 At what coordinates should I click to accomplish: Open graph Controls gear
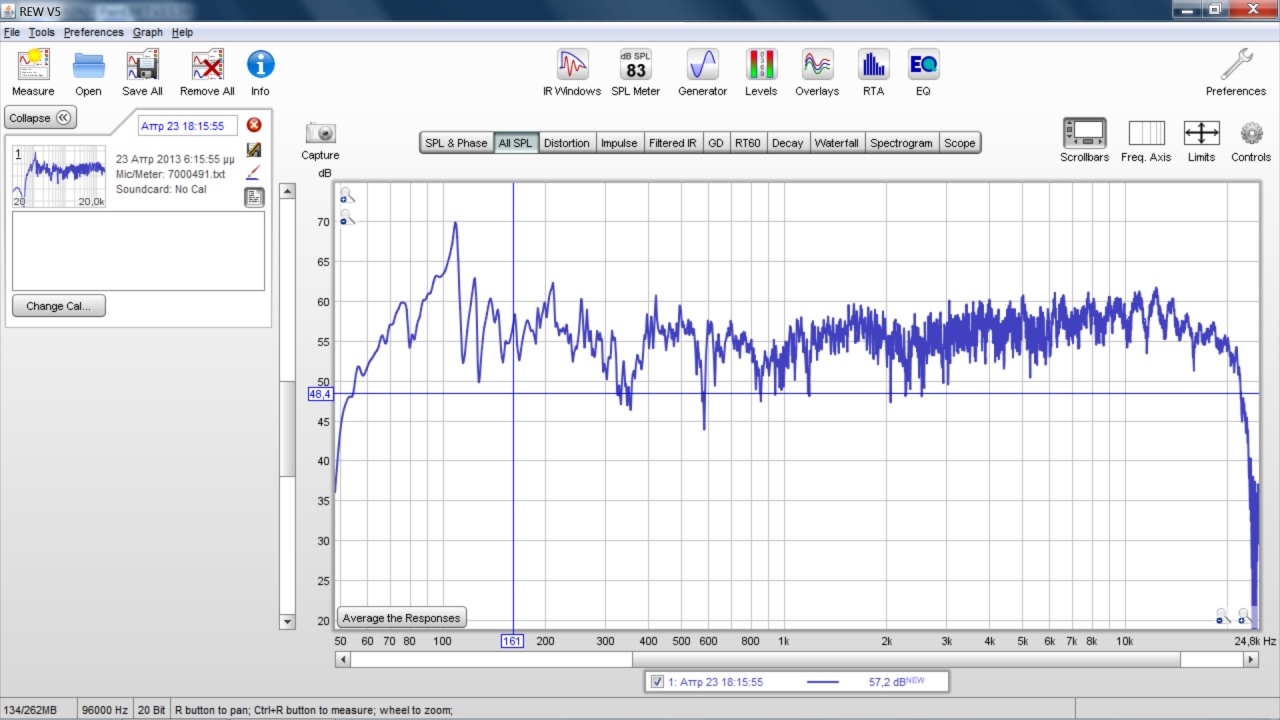point(1251,134)
